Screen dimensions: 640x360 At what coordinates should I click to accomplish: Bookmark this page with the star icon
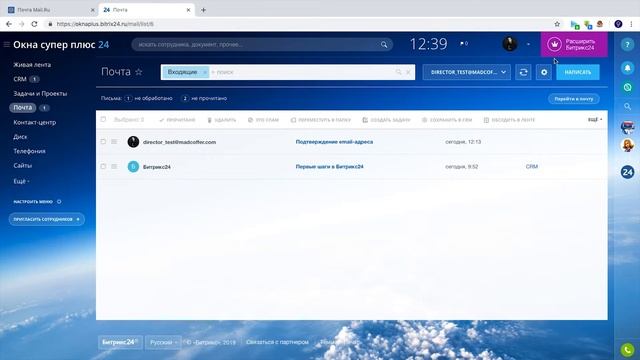557,24
